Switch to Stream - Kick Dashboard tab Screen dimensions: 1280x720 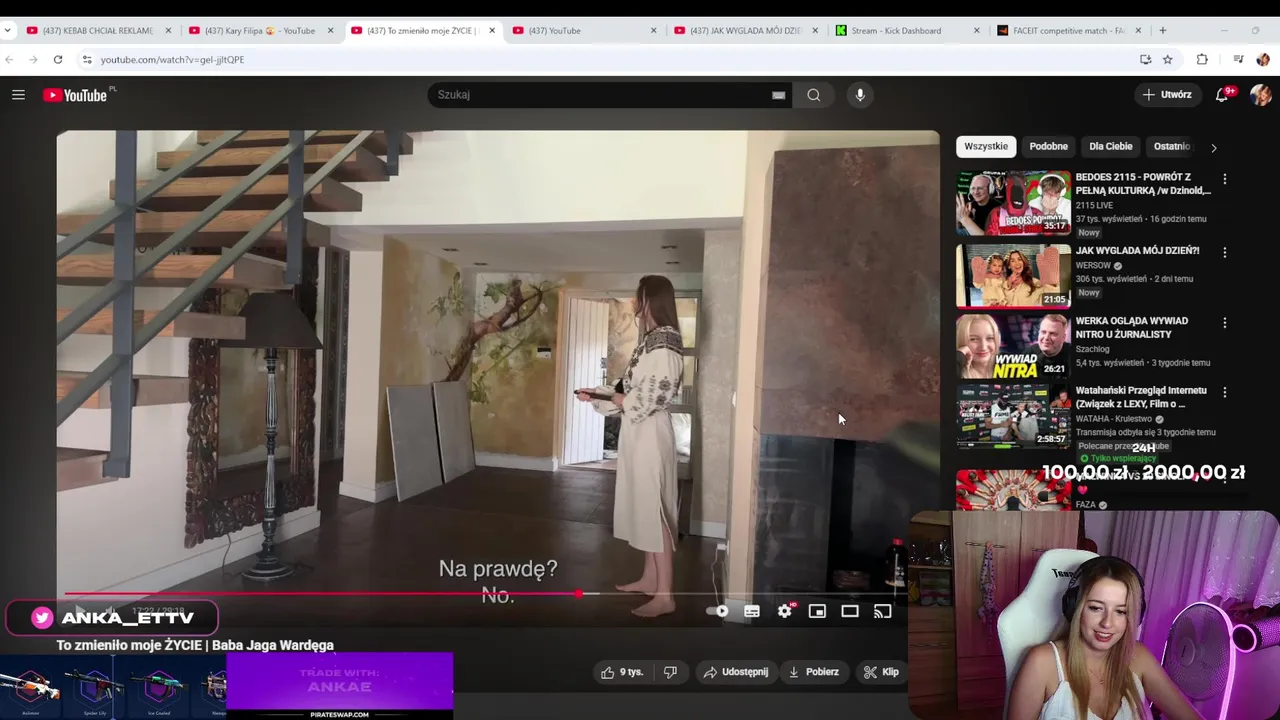coord(909,31)
